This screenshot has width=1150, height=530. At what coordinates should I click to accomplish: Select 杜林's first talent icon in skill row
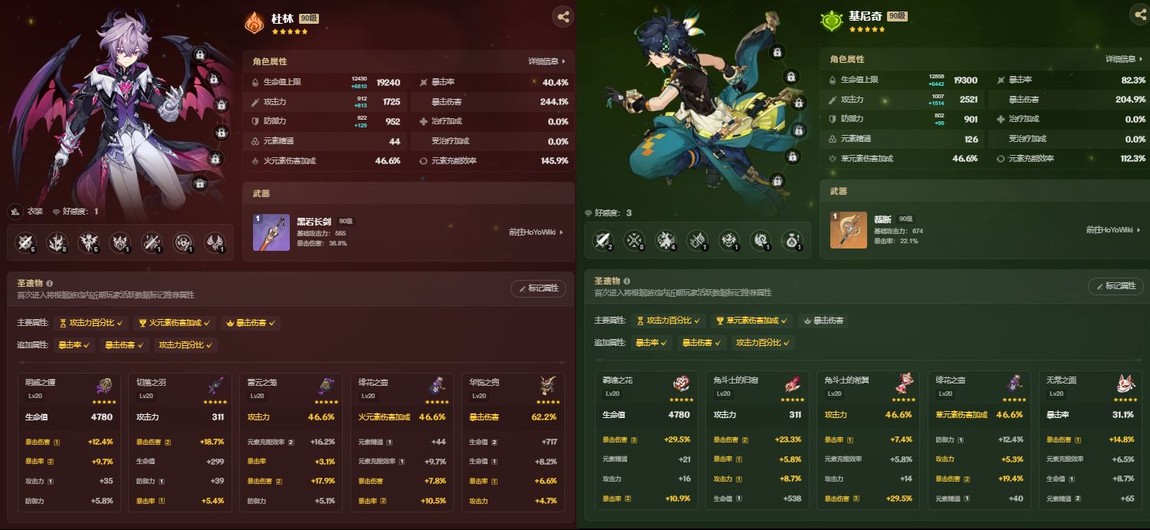click(x=26, y=242)
